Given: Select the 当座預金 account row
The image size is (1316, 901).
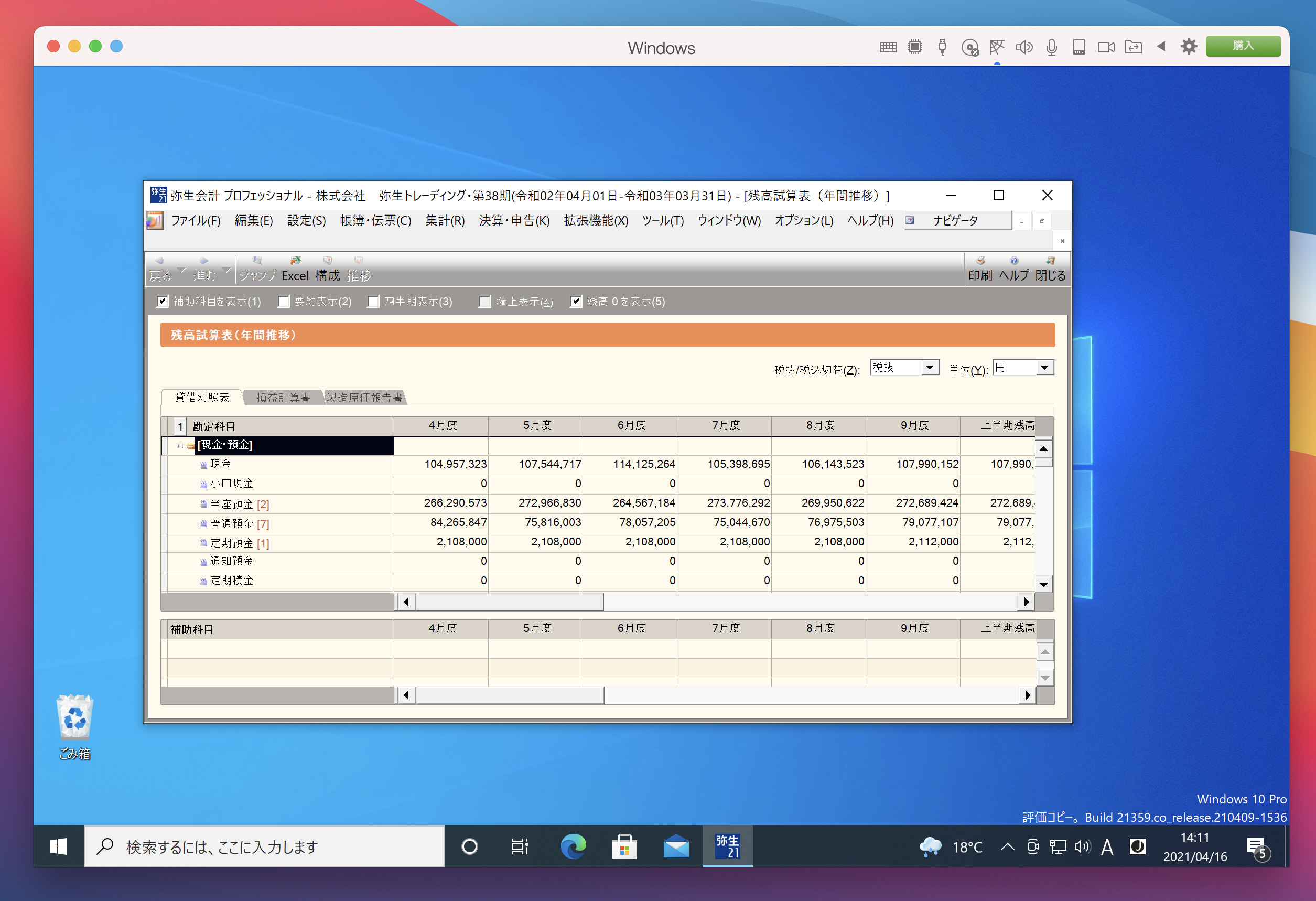Looking at the screenshot, I should [x=232, y=504].
